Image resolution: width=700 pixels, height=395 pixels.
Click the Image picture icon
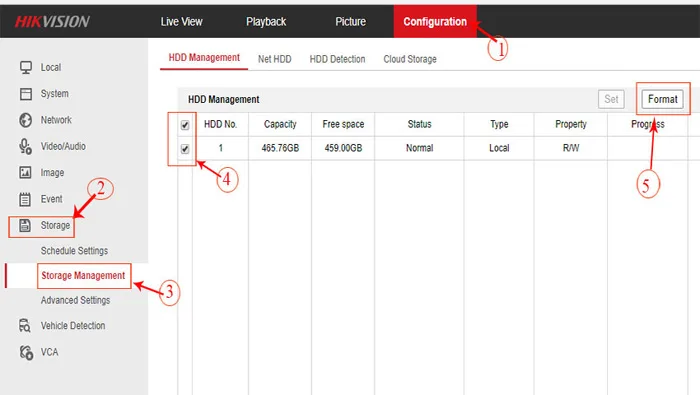click(25, 173)
